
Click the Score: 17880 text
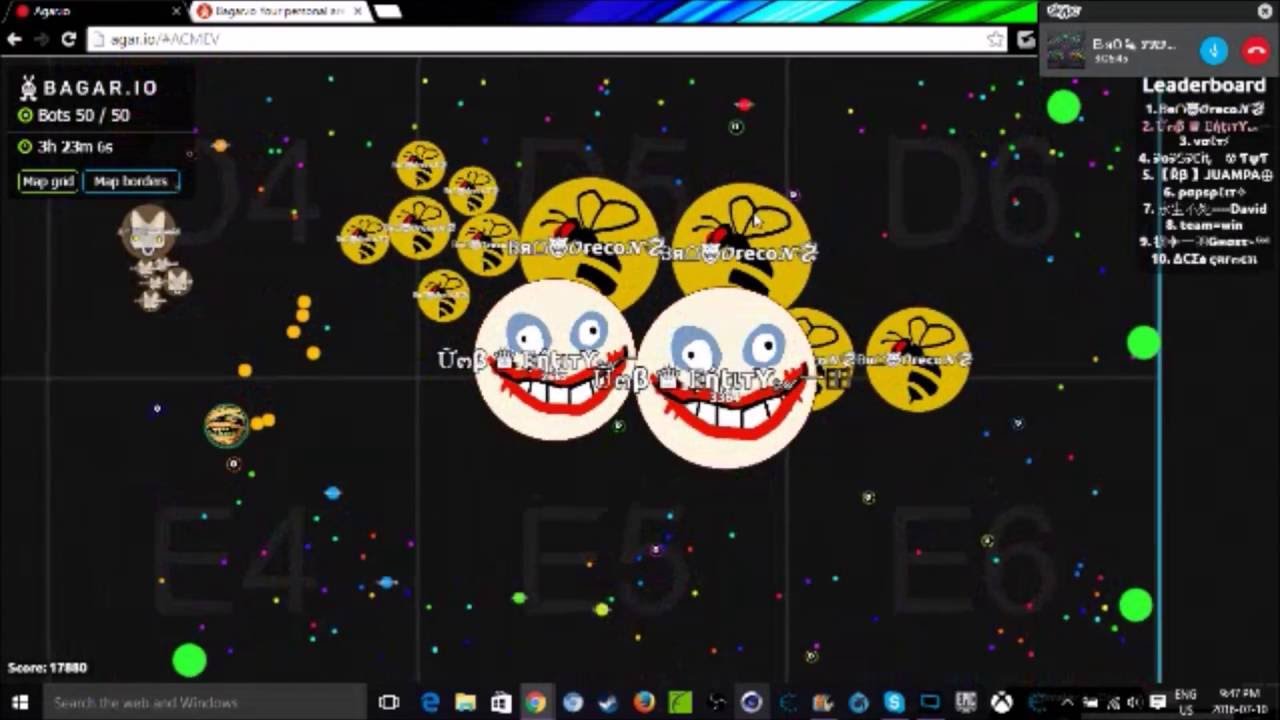[x=47, y=667]
